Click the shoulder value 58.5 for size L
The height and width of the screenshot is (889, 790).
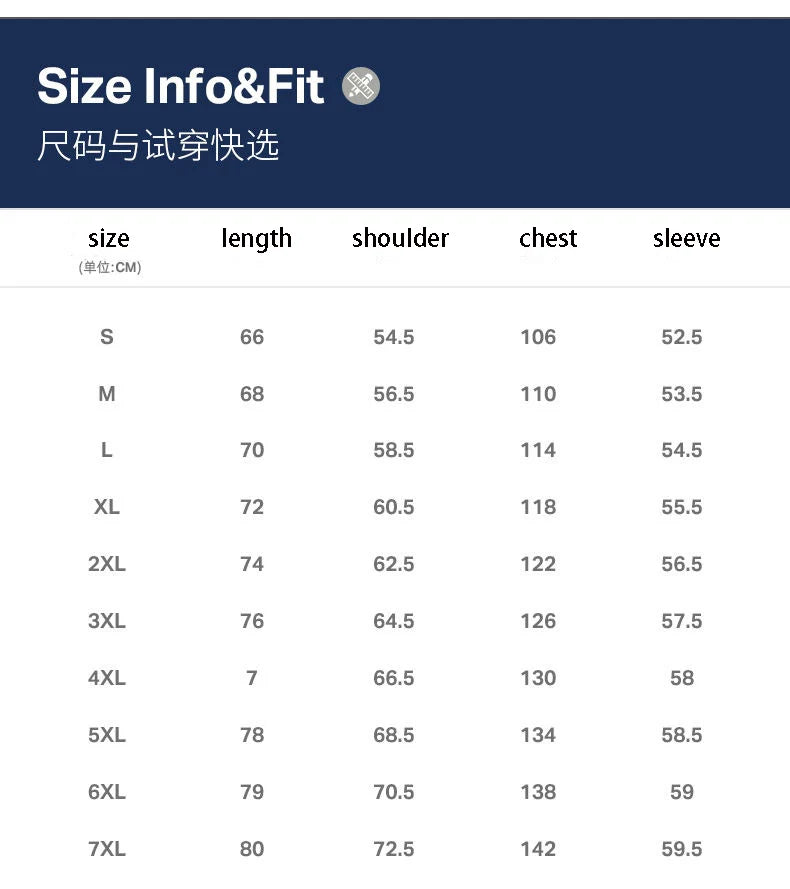coord(394,451)
